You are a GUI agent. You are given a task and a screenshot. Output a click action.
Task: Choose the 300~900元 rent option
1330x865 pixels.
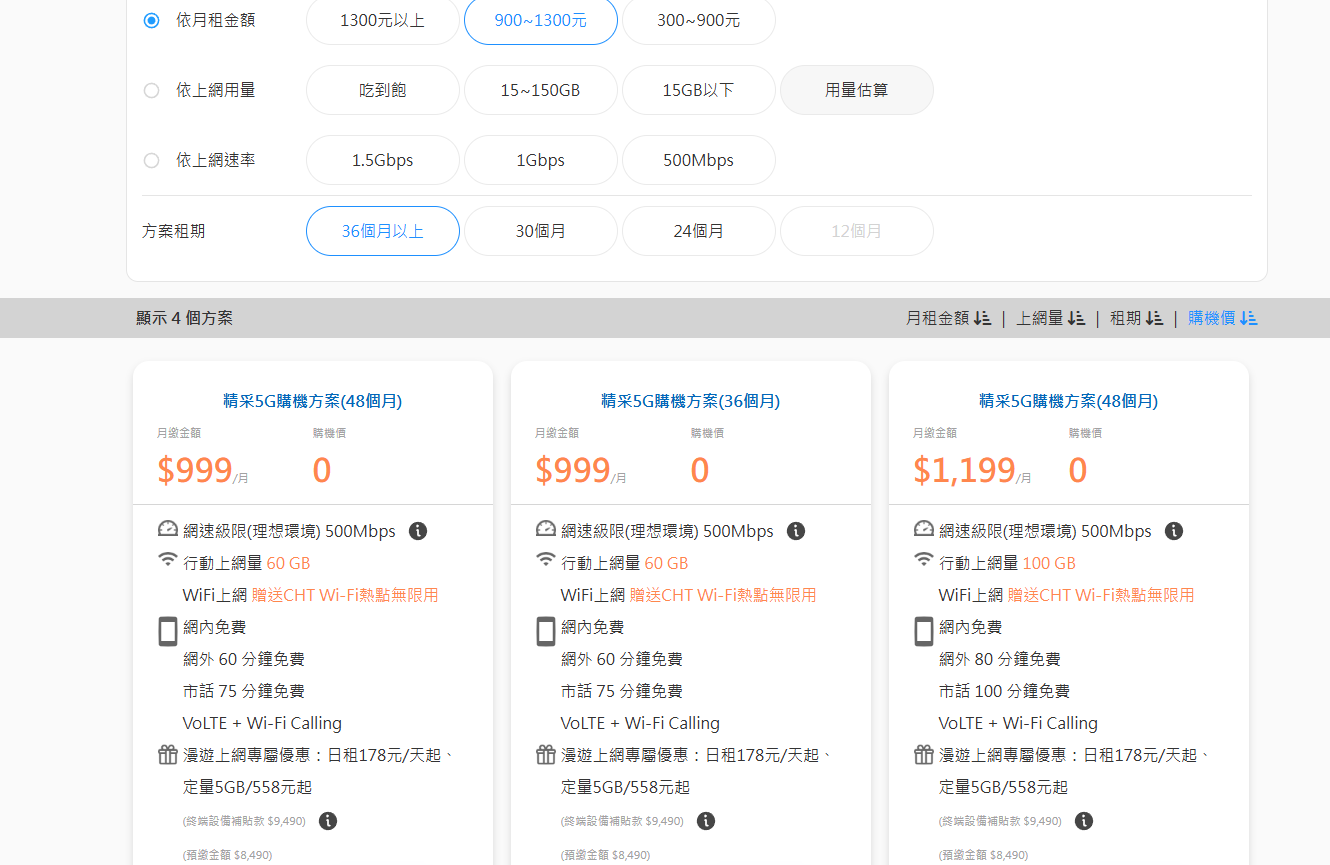point(699,20)
